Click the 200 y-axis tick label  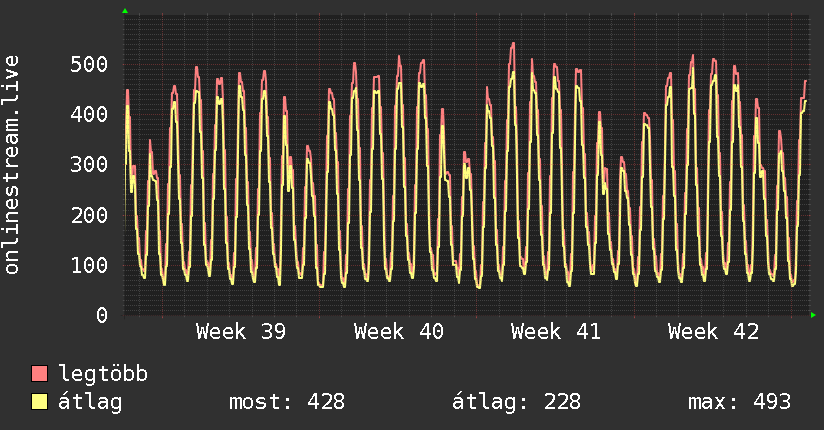(x=89, y=215)
